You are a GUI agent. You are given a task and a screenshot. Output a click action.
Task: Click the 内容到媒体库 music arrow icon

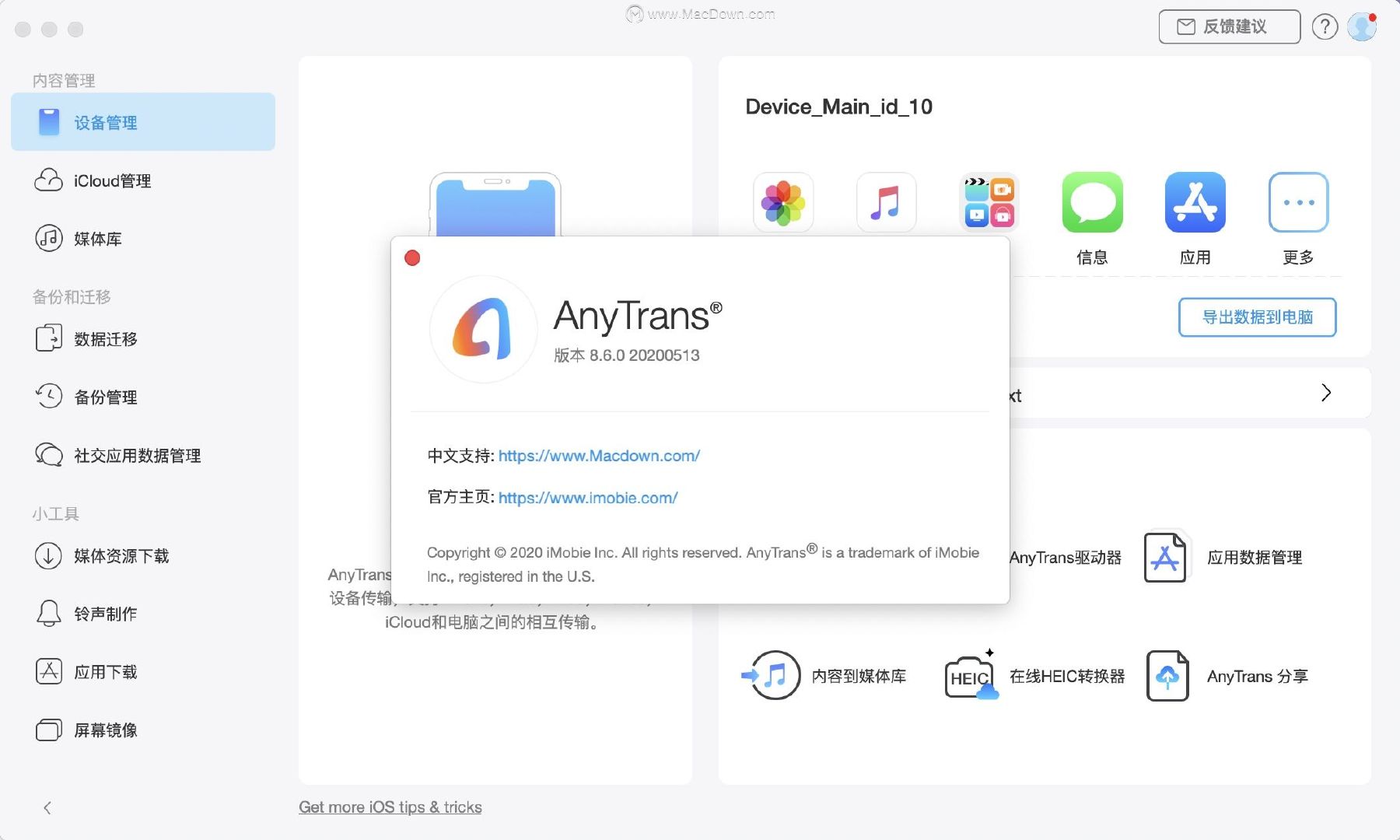pos(771,675)
